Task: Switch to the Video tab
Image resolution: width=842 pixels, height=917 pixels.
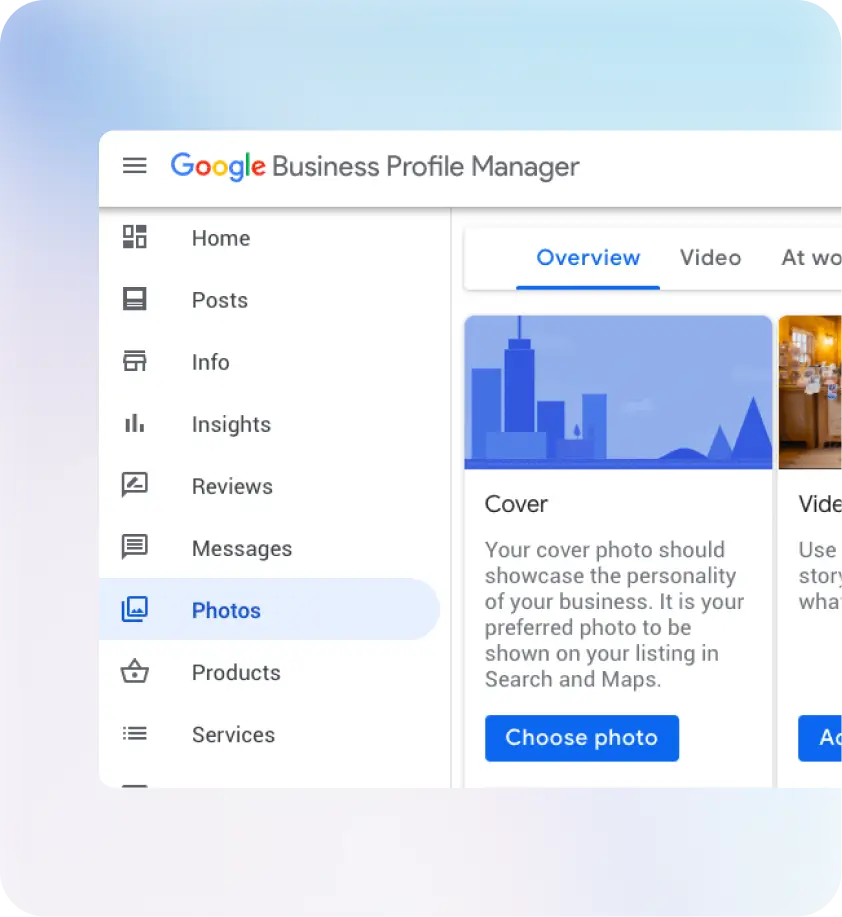Action: point(710,258)
